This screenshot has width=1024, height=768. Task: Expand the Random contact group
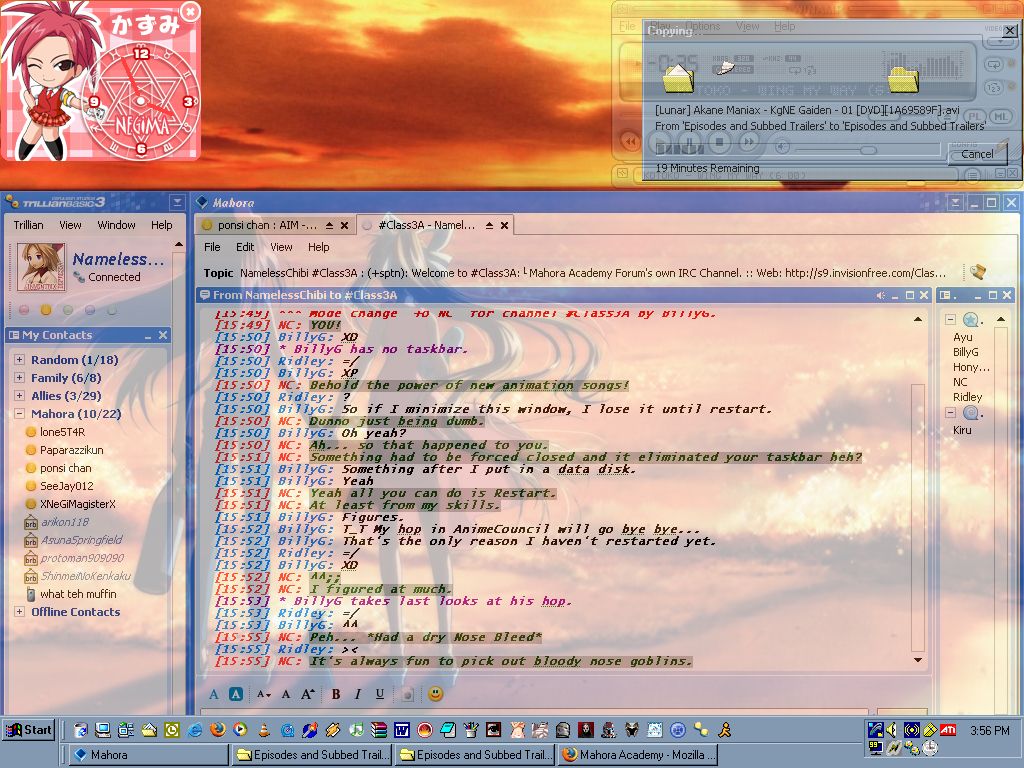pos(19,359)
